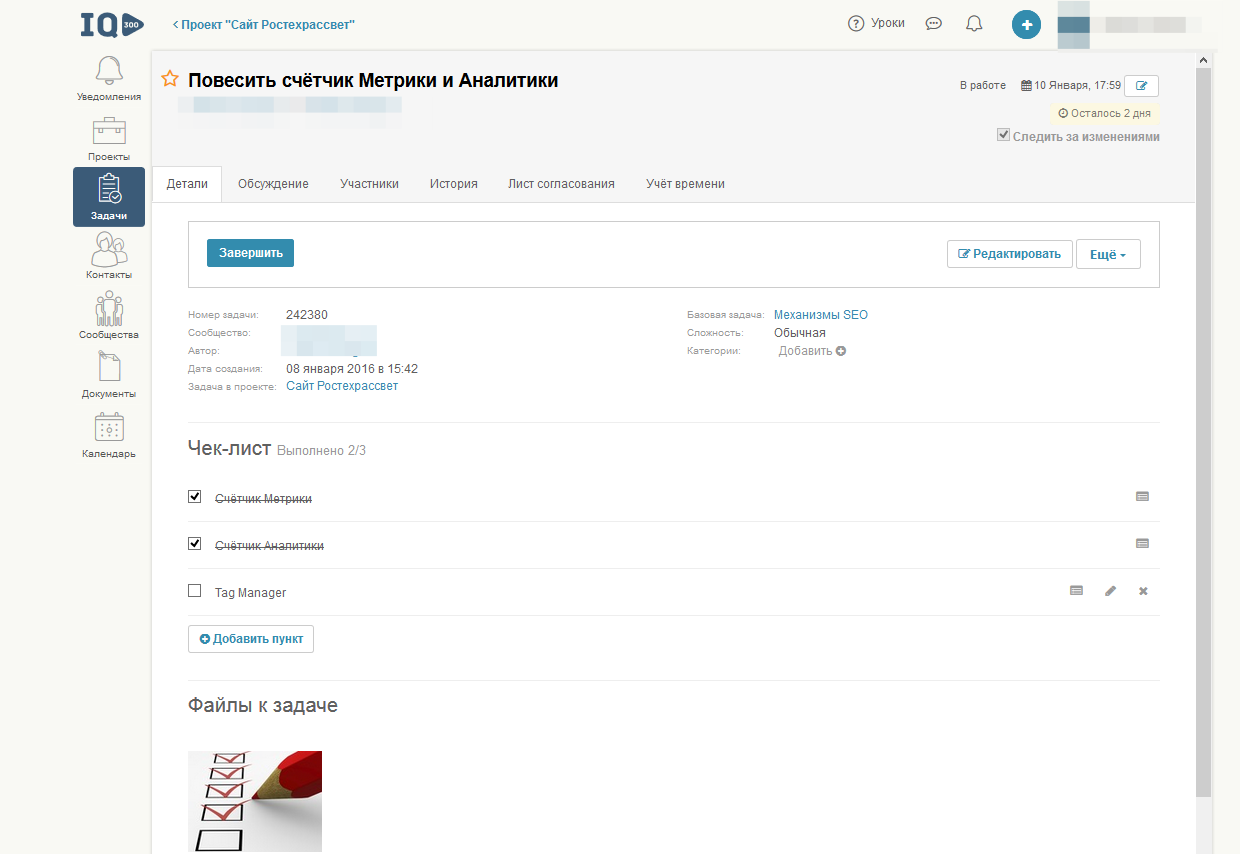Open the attached checklist image thumbnail

click(x=255, y=802)
